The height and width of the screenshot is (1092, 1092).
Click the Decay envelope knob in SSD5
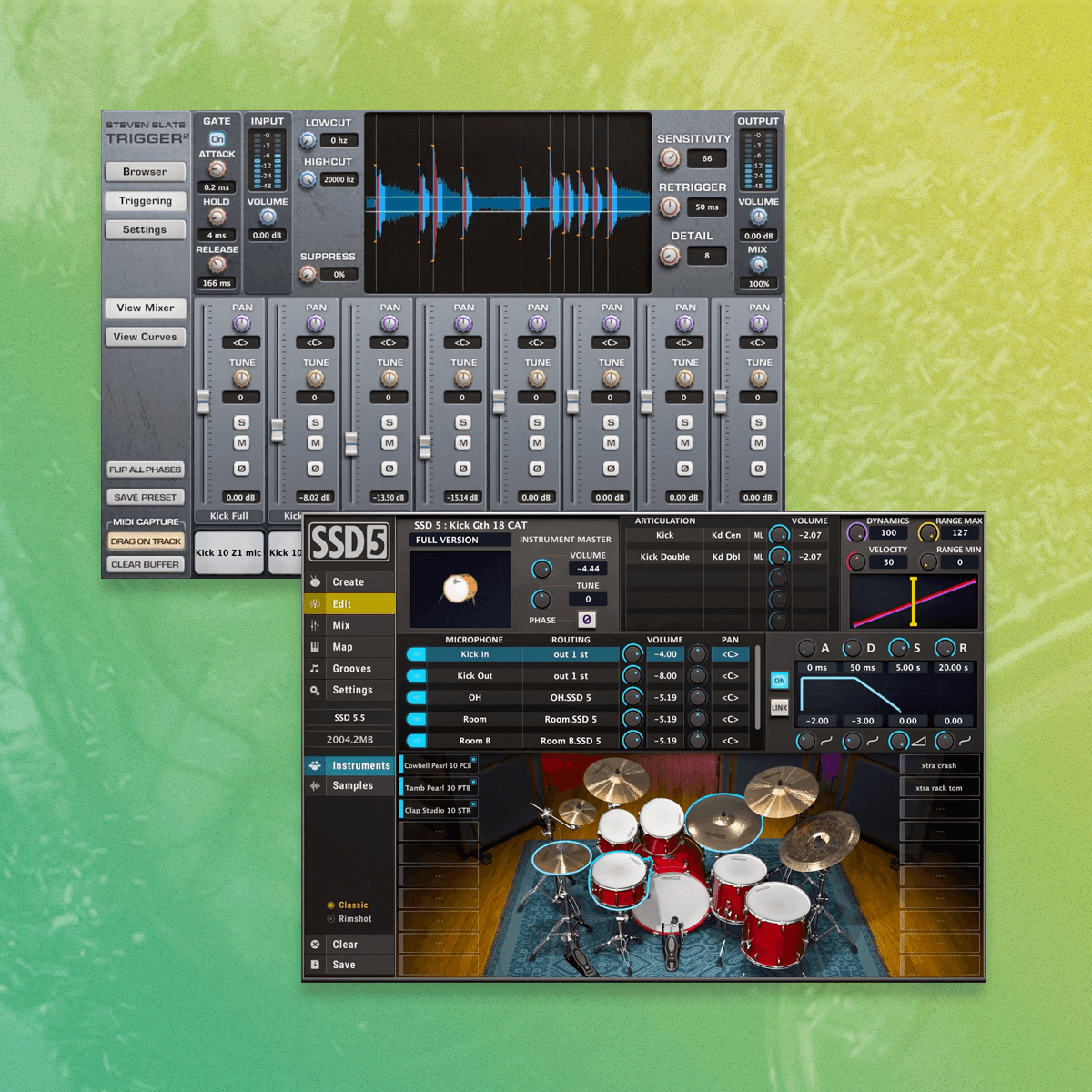coord(852,648)
